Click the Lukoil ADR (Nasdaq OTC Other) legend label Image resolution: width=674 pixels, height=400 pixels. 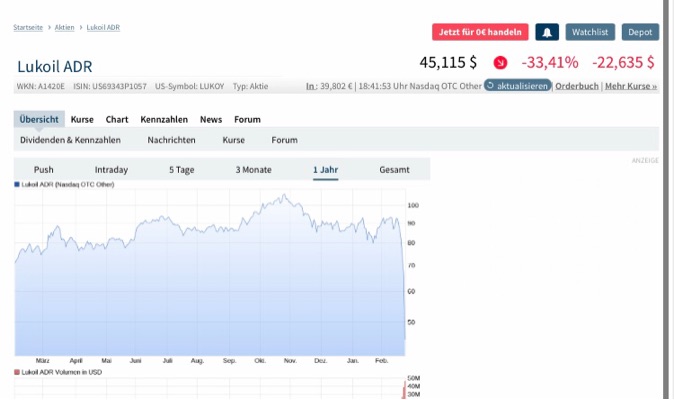click(68, 184)
